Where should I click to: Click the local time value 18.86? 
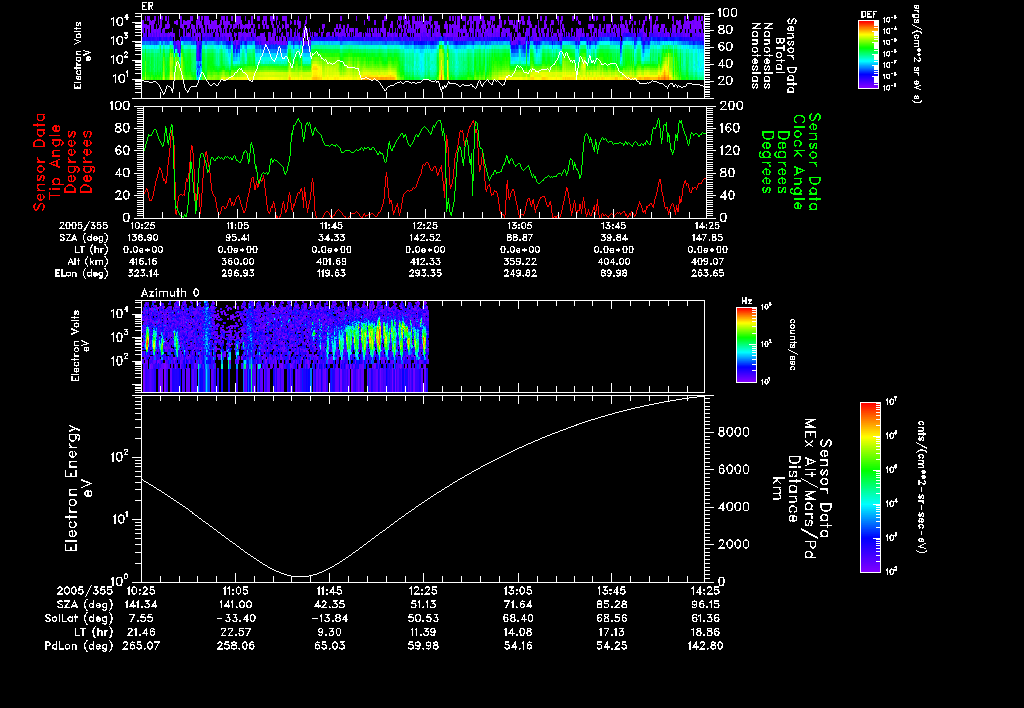point(705,632)
